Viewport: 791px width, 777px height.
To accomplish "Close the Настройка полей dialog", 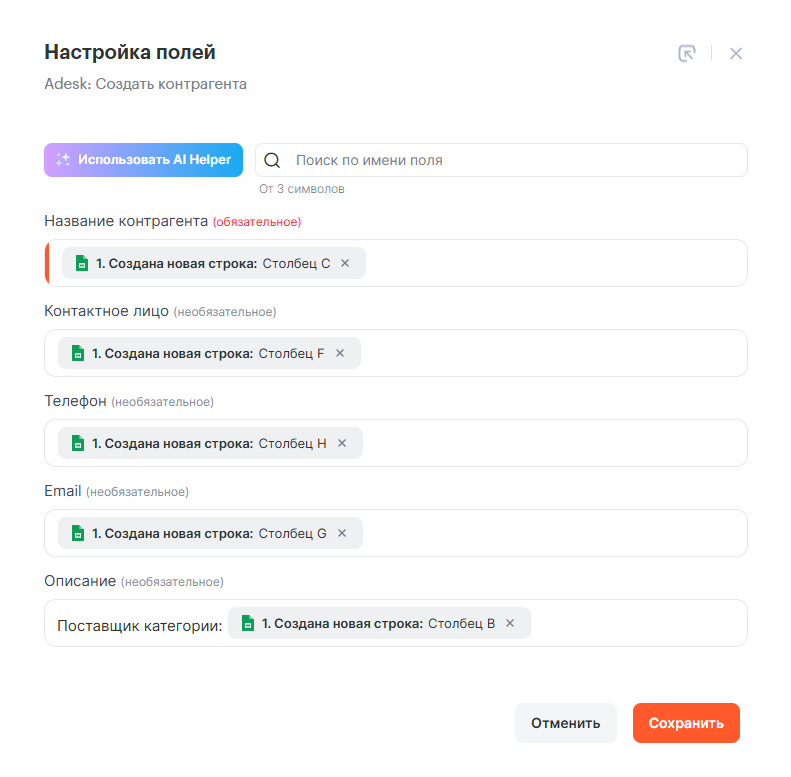I will click(736, 53).
